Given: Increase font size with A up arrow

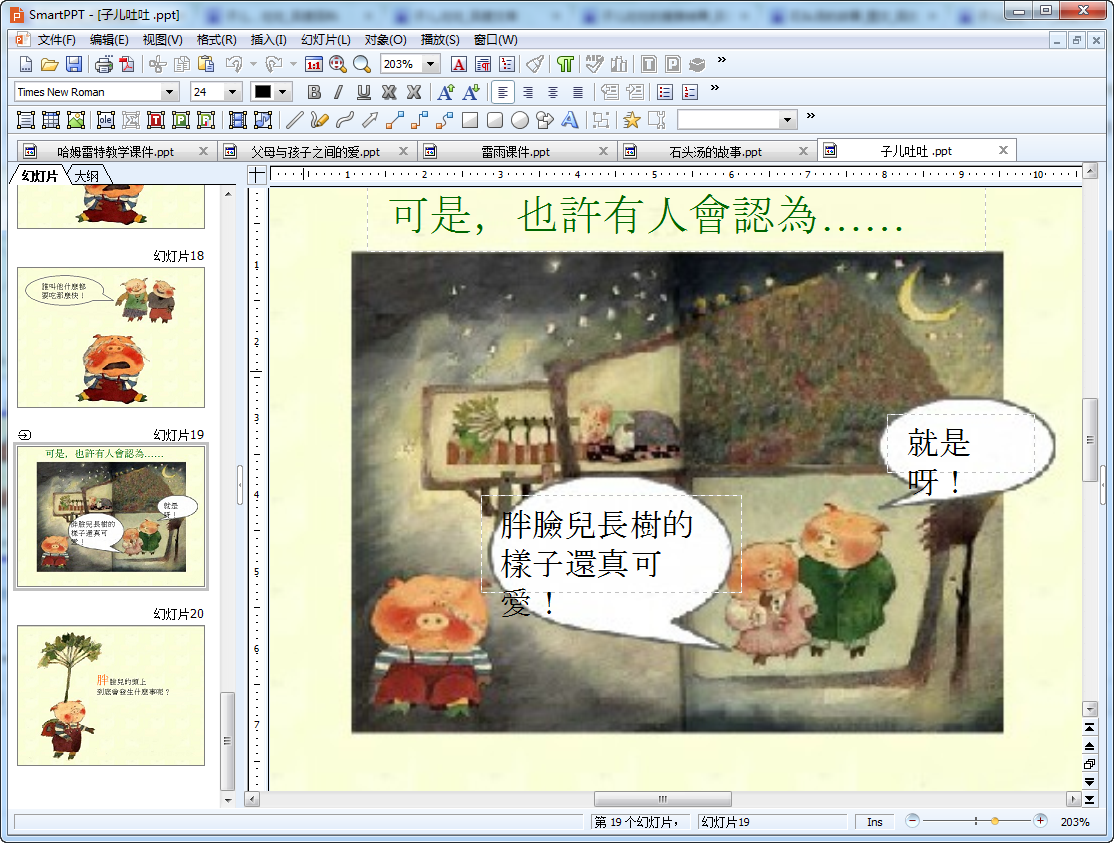Looking at the screenshot, I should tap(445, 92).
